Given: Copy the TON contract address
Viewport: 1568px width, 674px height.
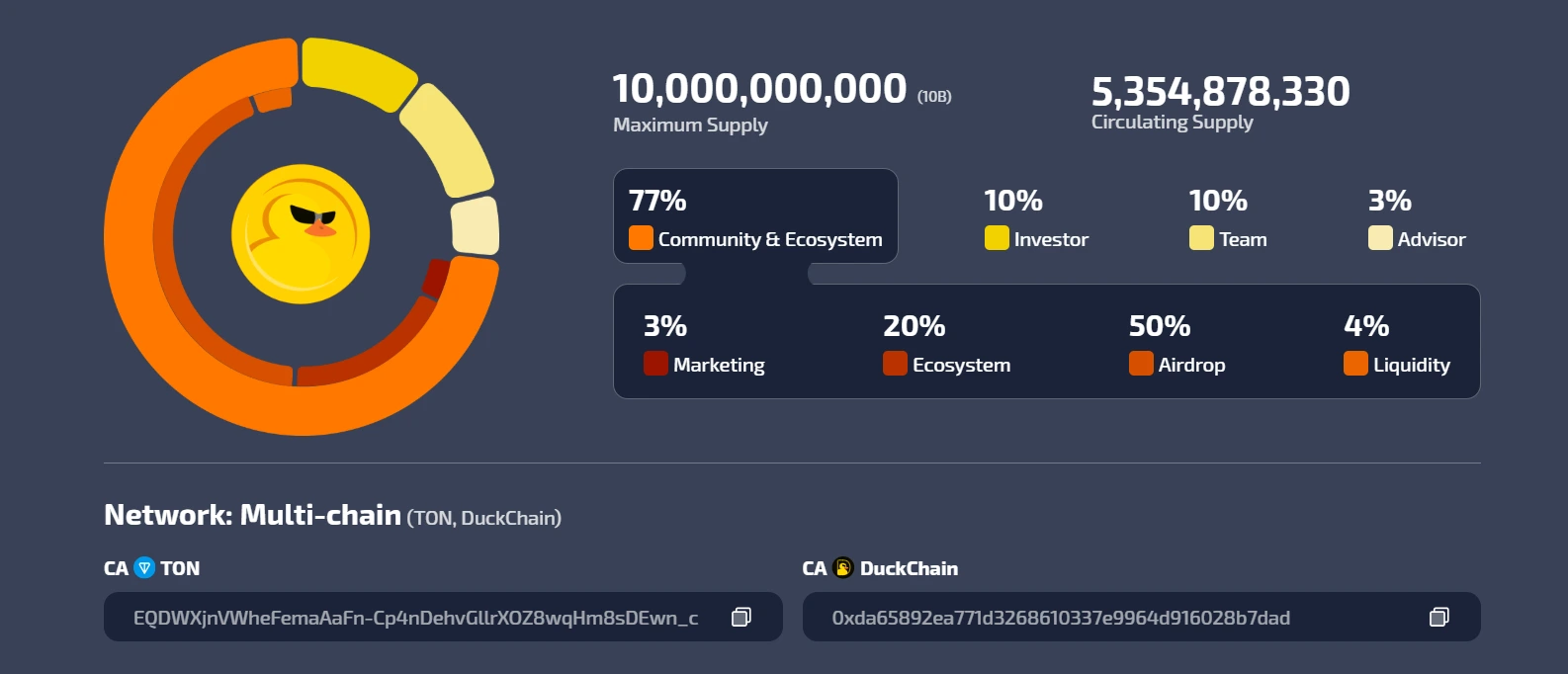Looking at the screenshot, I should click(x=740, y=617).
